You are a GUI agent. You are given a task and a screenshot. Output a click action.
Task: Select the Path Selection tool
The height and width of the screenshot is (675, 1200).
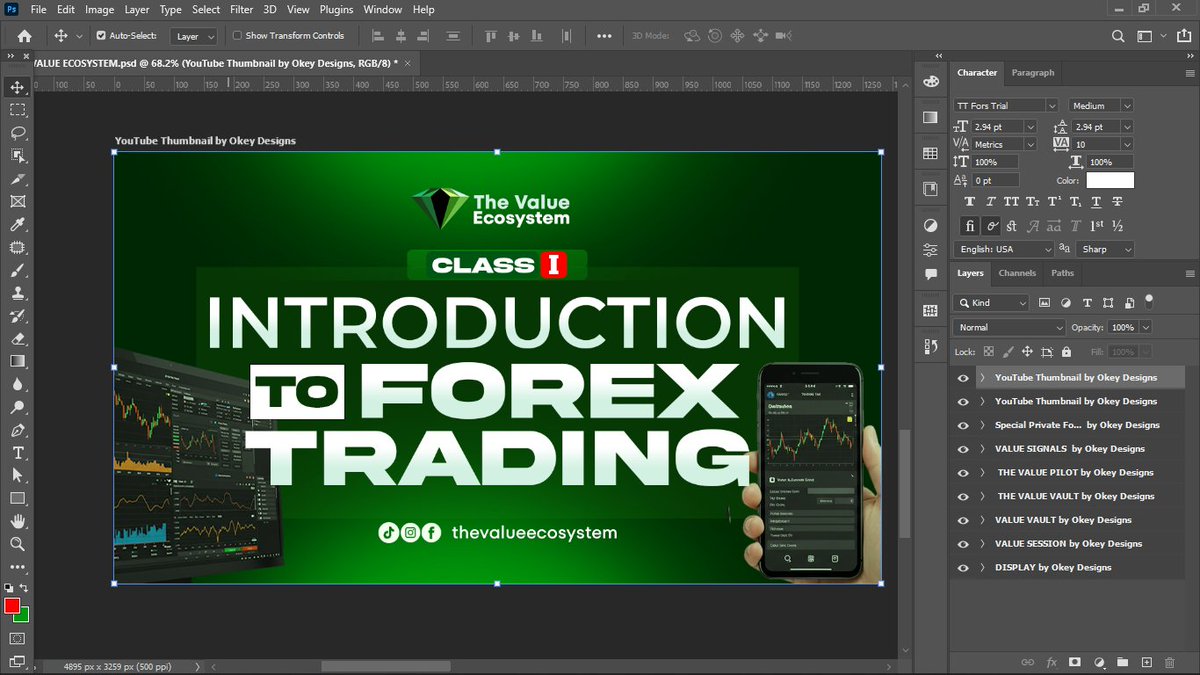(17, 475)
